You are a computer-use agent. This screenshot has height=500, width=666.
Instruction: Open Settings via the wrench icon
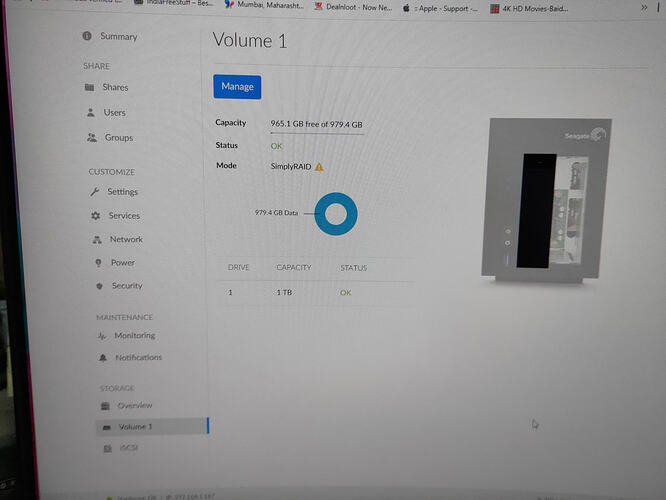click(x=95, y=192)
